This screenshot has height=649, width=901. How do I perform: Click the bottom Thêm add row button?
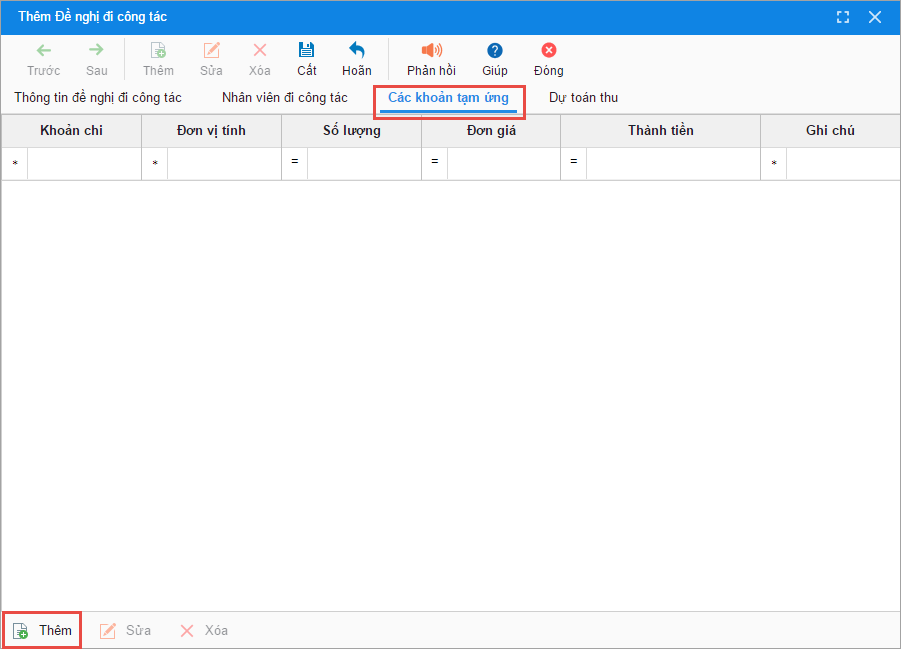pyautogui.click(x=42, y=631)
